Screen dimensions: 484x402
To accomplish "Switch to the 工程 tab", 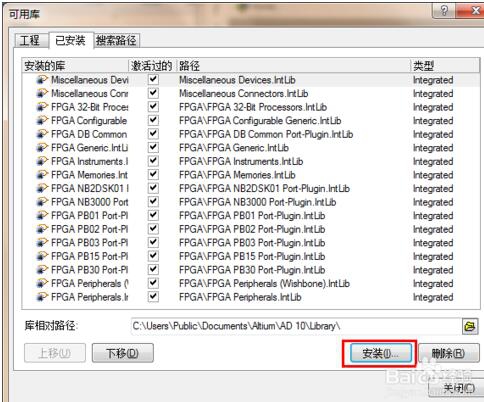I will pyautogui.click(x=30, y=41).
